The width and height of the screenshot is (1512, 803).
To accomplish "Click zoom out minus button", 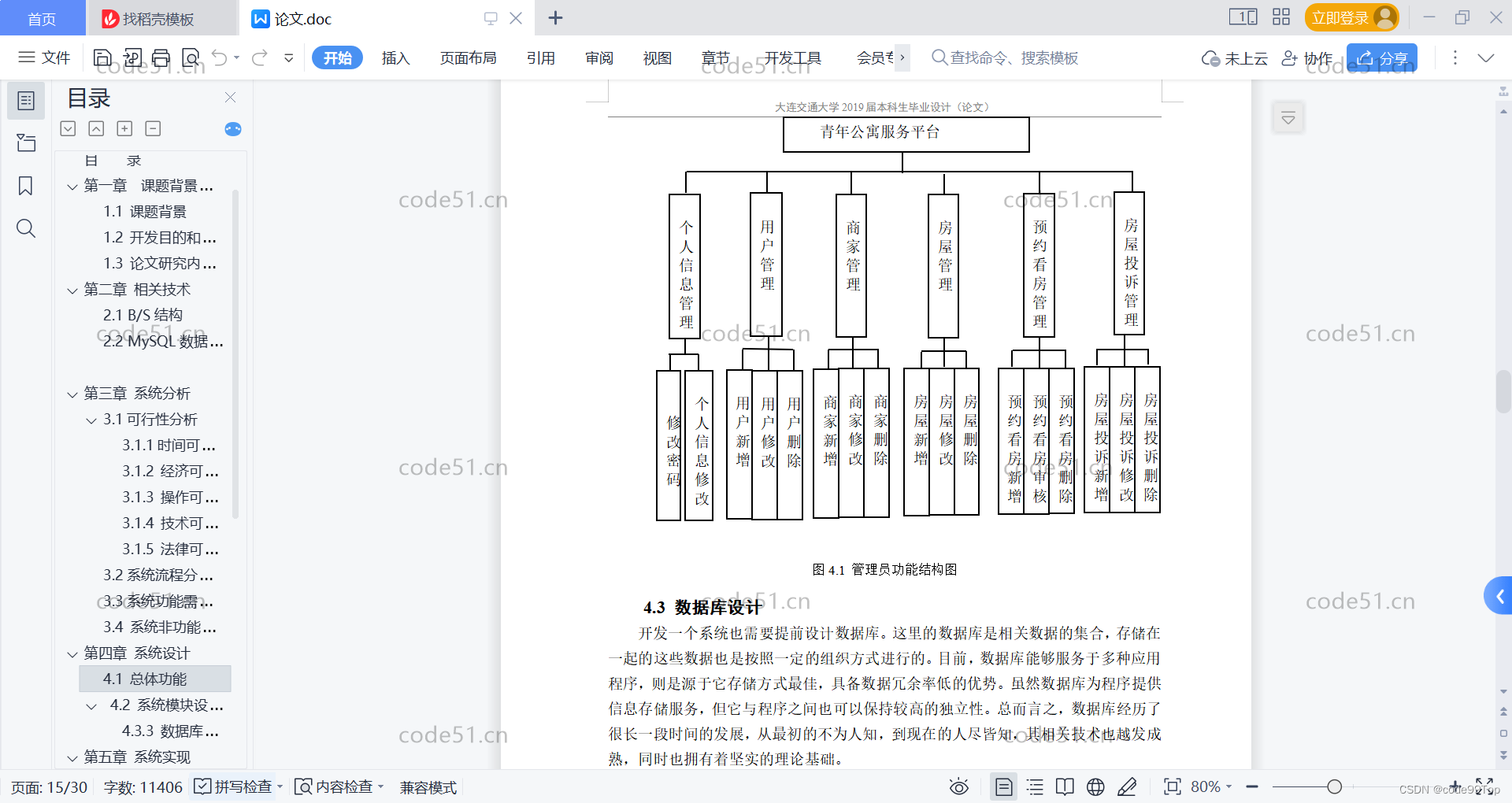I will click(1252, 786).
